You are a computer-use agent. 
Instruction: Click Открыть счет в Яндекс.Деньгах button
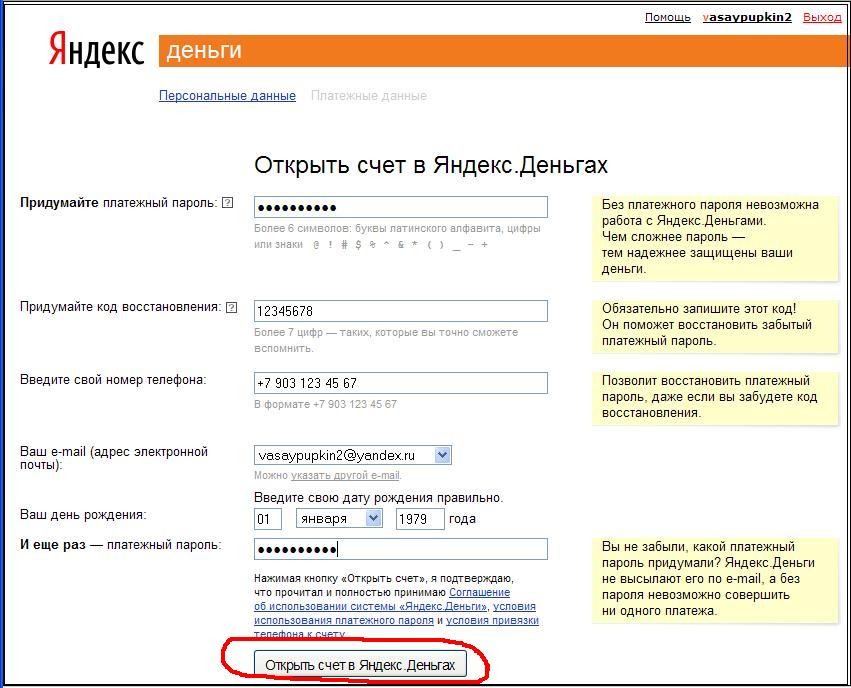(x=360, y=665)
